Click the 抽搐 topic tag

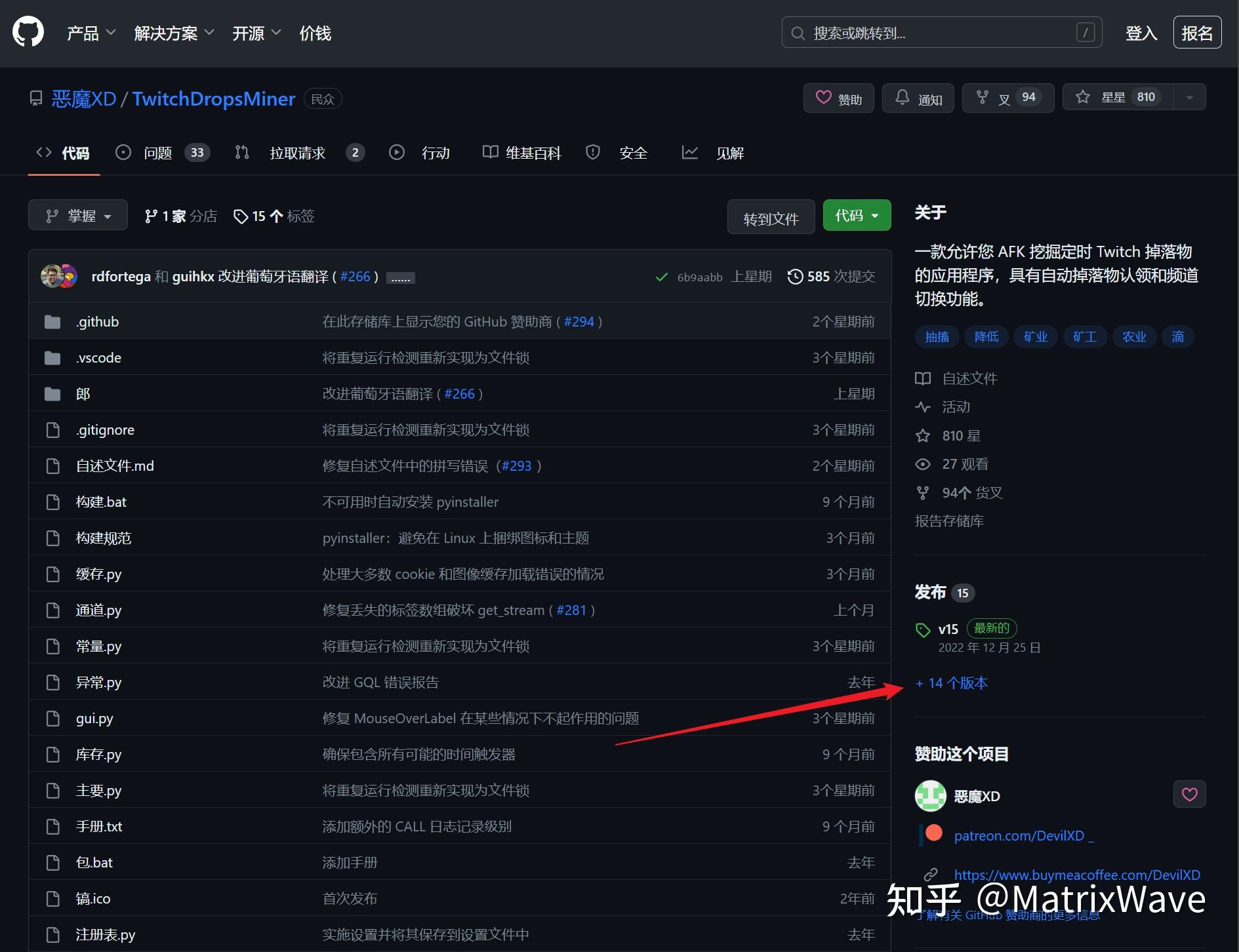[x=937, y=337]
